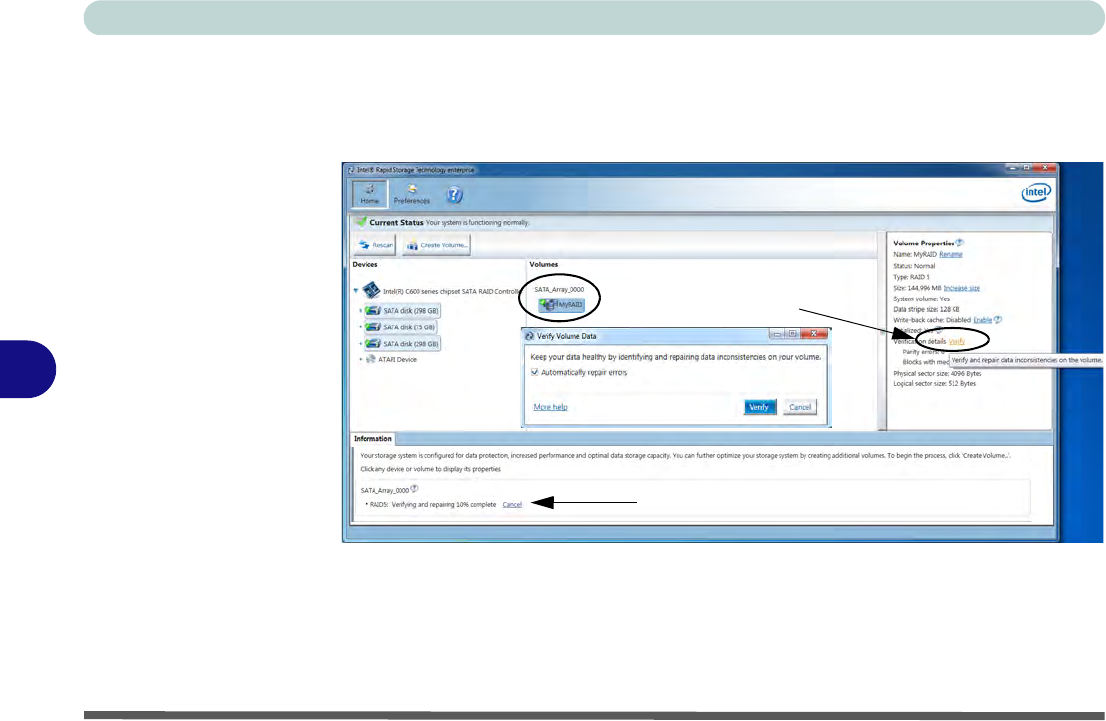Viewport: 1106px width, 721px height.
Task: Click Enable link for write-back cache
Action: [x=983, y=320]
